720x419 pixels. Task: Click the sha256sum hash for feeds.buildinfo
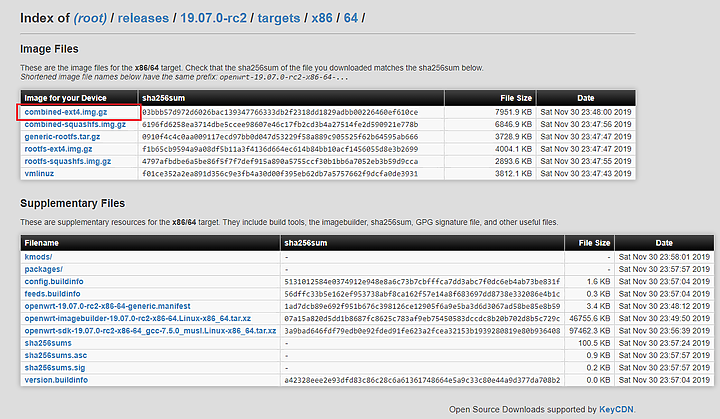pyautogui.click(x=422, y=294)
